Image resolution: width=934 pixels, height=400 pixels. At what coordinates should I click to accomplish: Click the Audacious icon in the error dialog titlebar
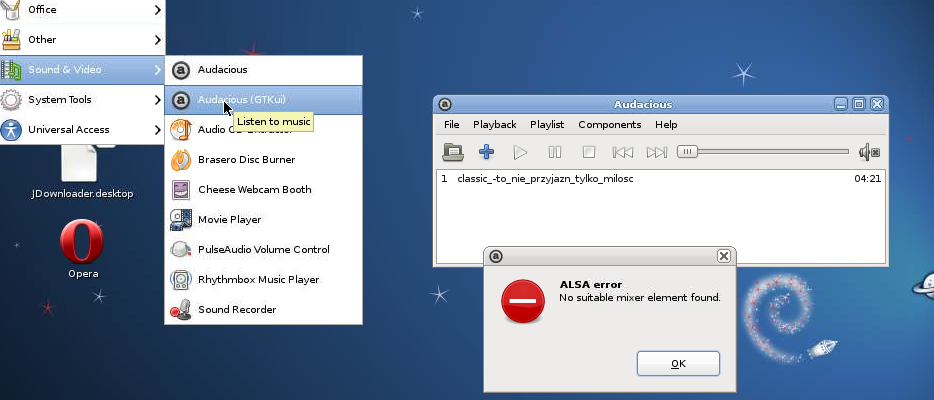496,256
